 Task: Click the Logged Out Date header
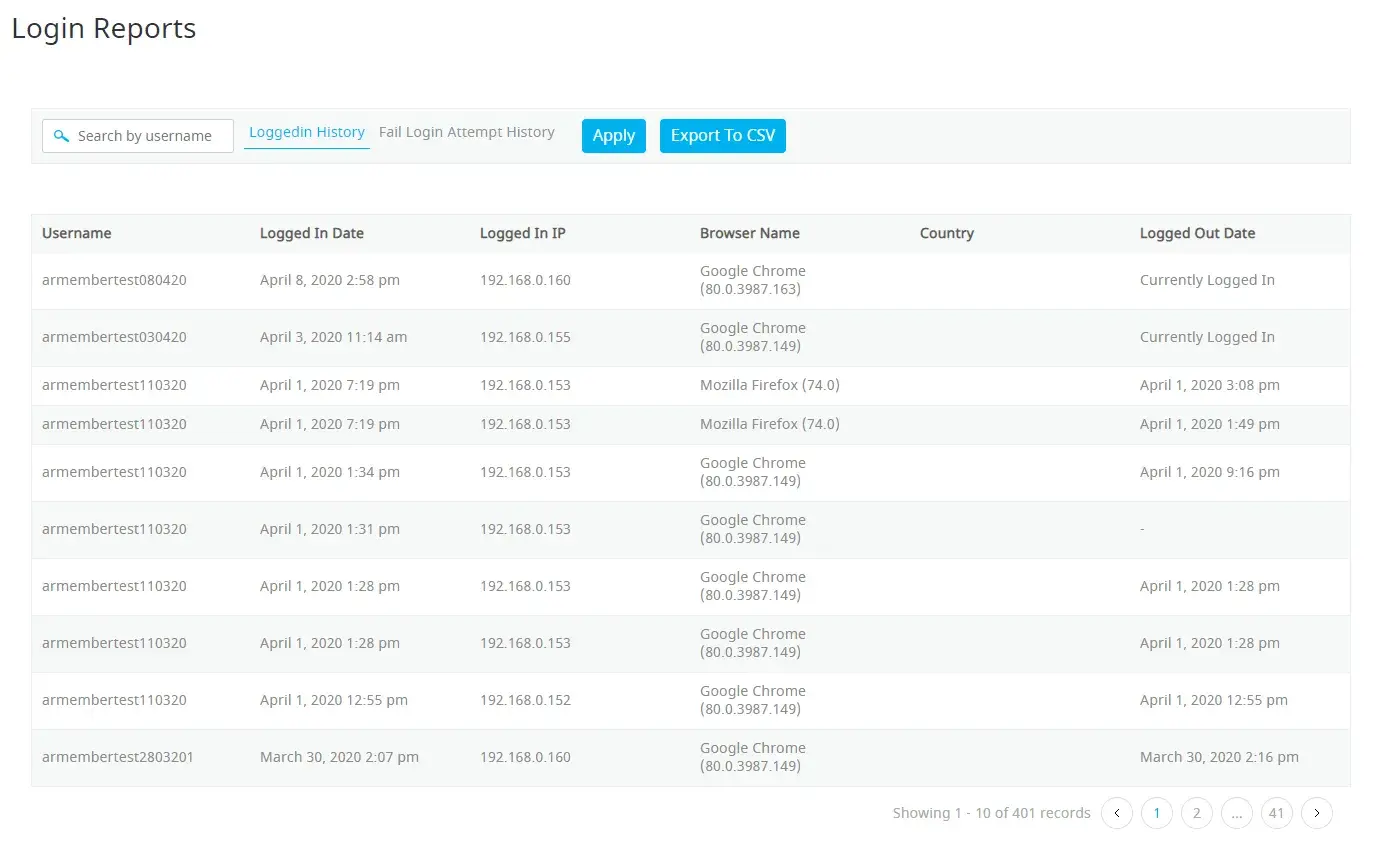pos(1197,233)
